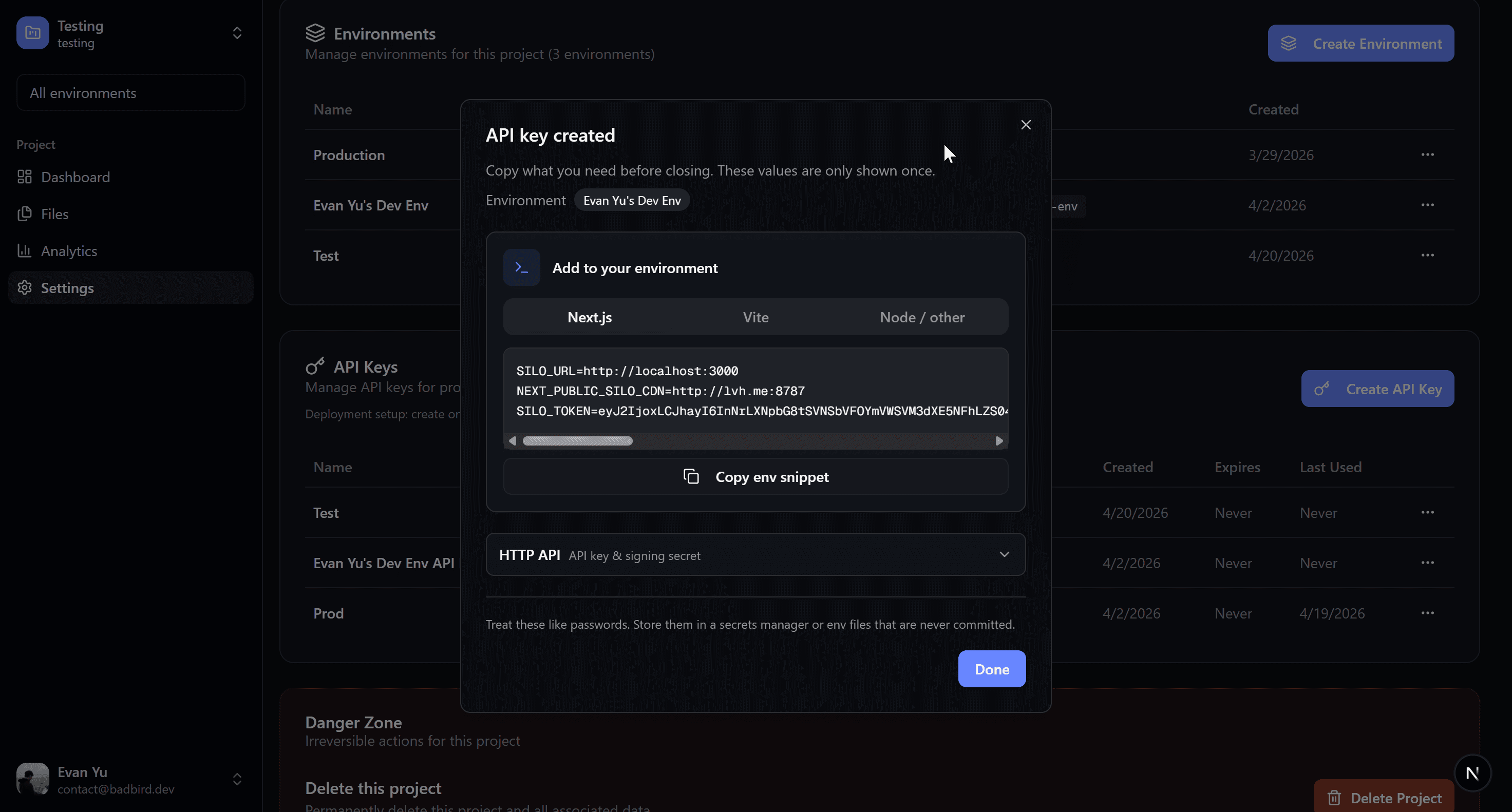Open more options for Evan Yu's Dev Env API key
The image size is (1512, 812).
[x=1427, y=563]
